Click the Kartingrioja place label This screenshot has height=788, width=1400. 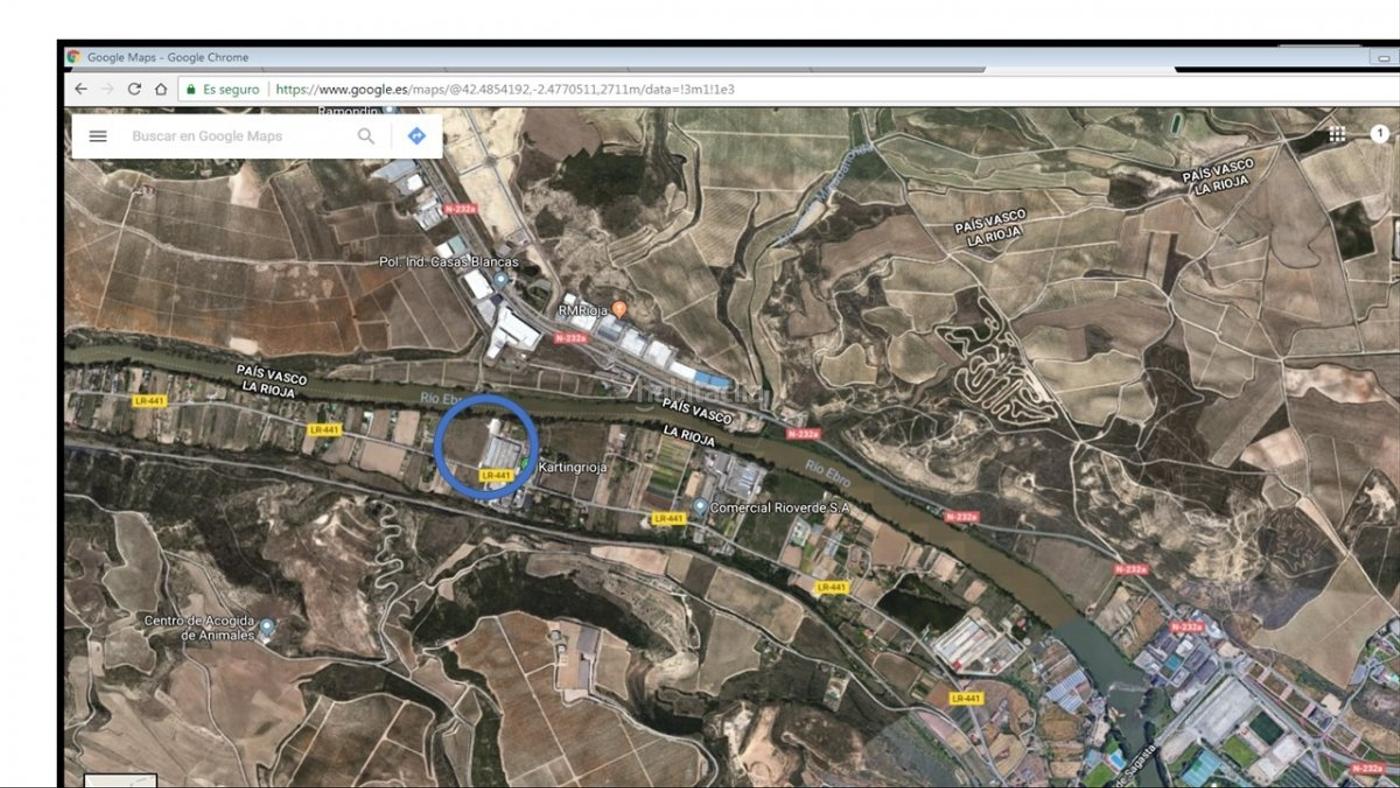pyautogui.click(x=572, y=467)
